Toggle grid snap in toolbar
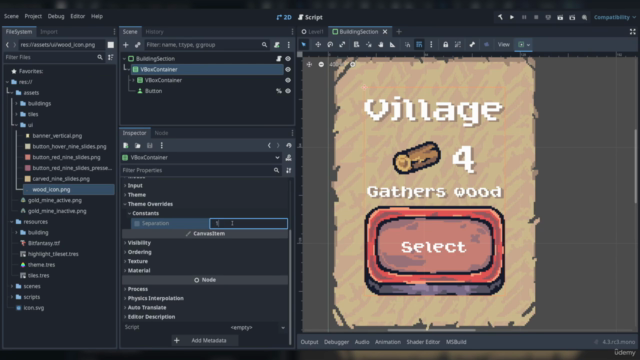This screenshot has height=360, width=640. [419, 44]
